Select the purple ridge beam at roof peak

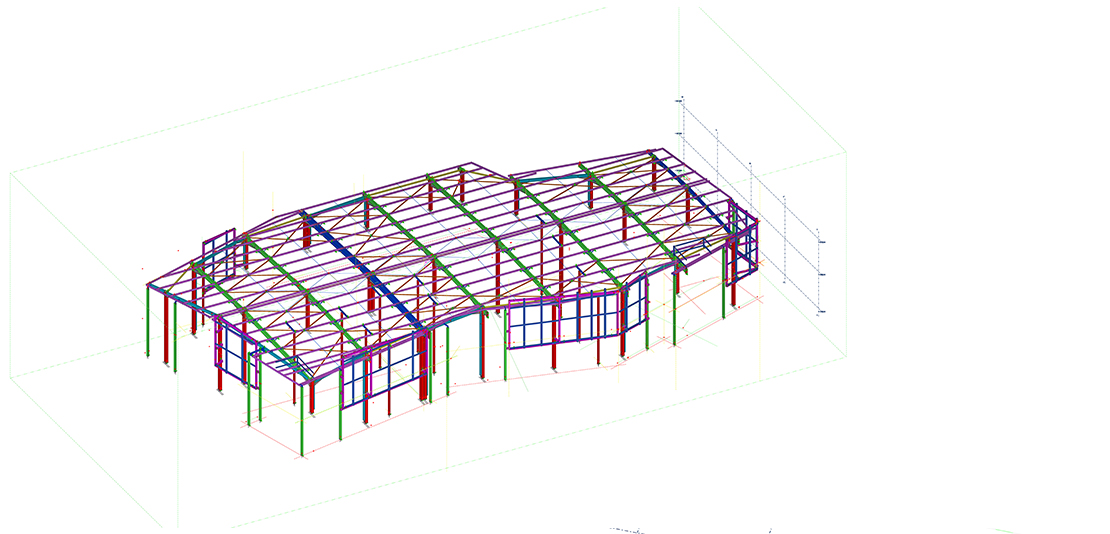pos(380,188)
